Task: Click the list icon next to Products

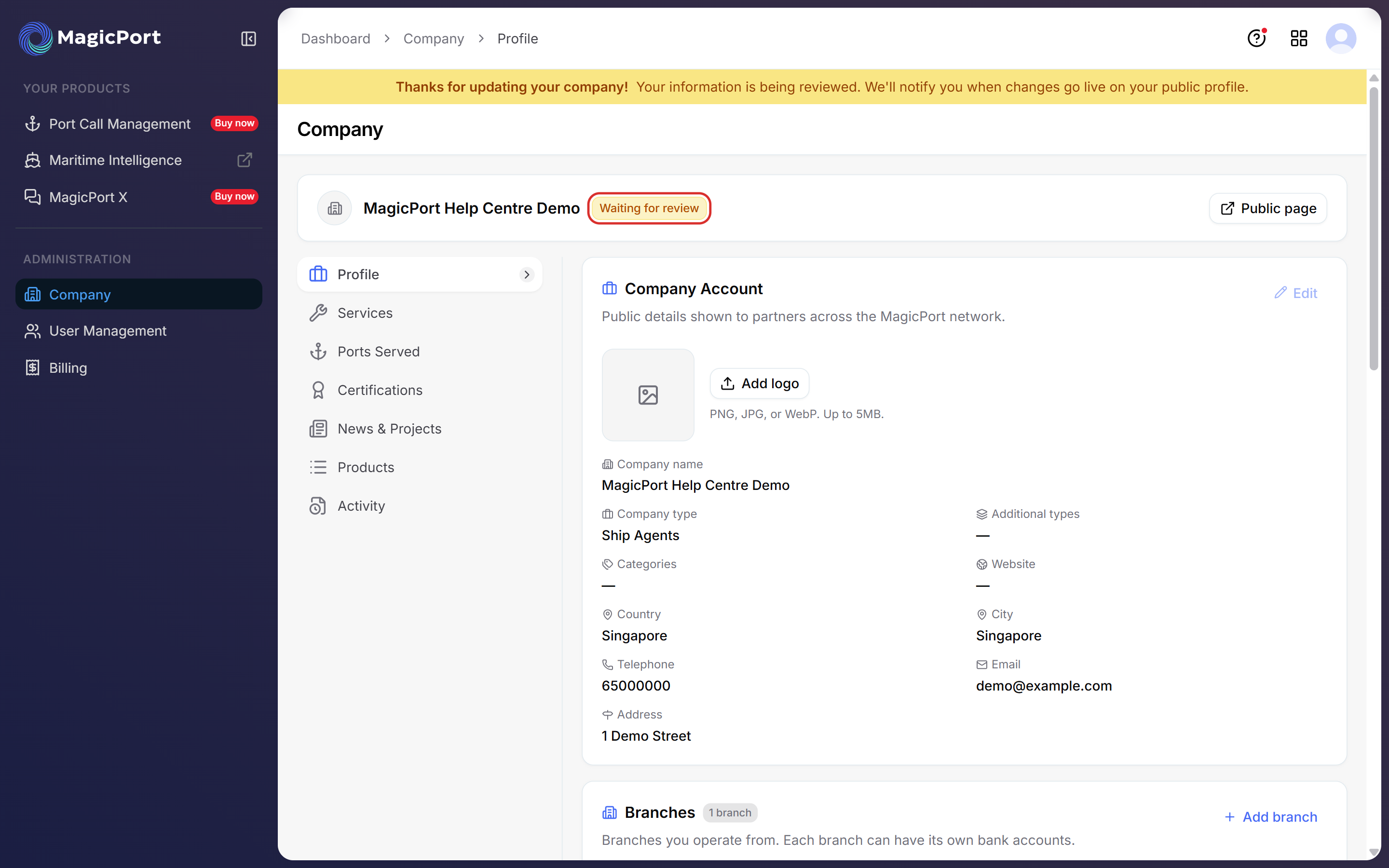Action: [x=318, y=467]
